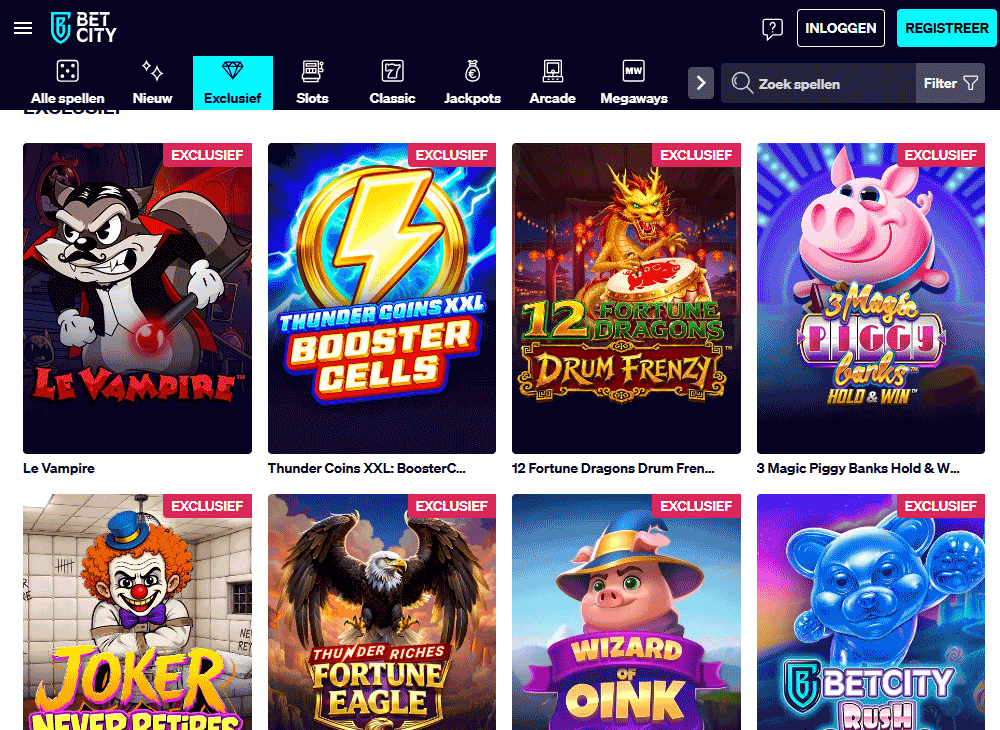Show more categories with right chevron
The image size is (1000, 730).
pyautogui.click(x=701, y=83)
